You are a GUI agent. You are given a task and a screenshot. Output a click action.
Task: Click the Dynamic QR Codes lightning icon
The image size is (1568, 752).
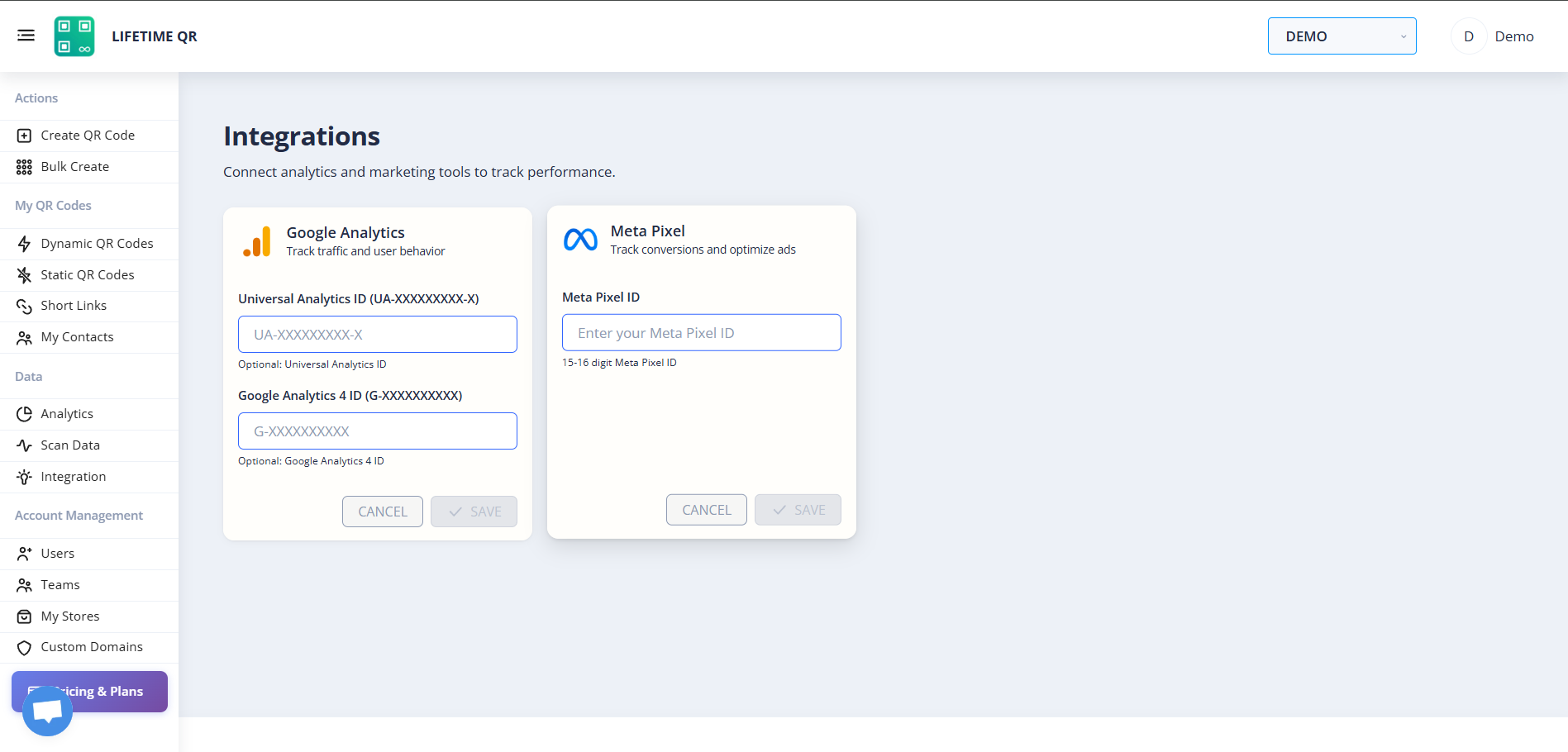click(25, 244)
